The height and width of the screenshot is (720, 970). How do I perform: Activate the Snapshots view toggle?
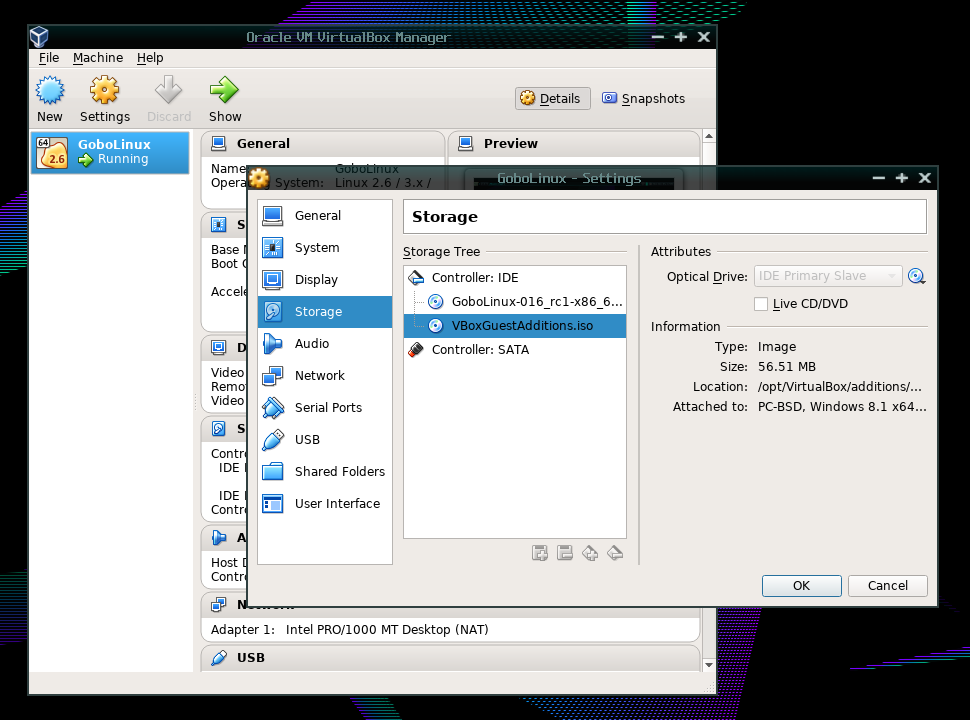click(x=643, y=98)
